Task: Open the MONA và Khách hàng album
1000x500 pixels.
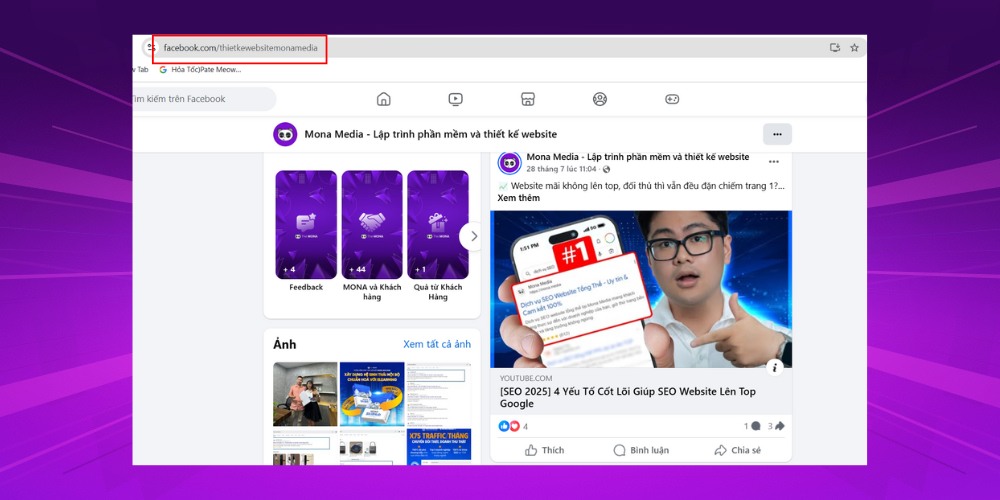Action: (x=372, y=224)
